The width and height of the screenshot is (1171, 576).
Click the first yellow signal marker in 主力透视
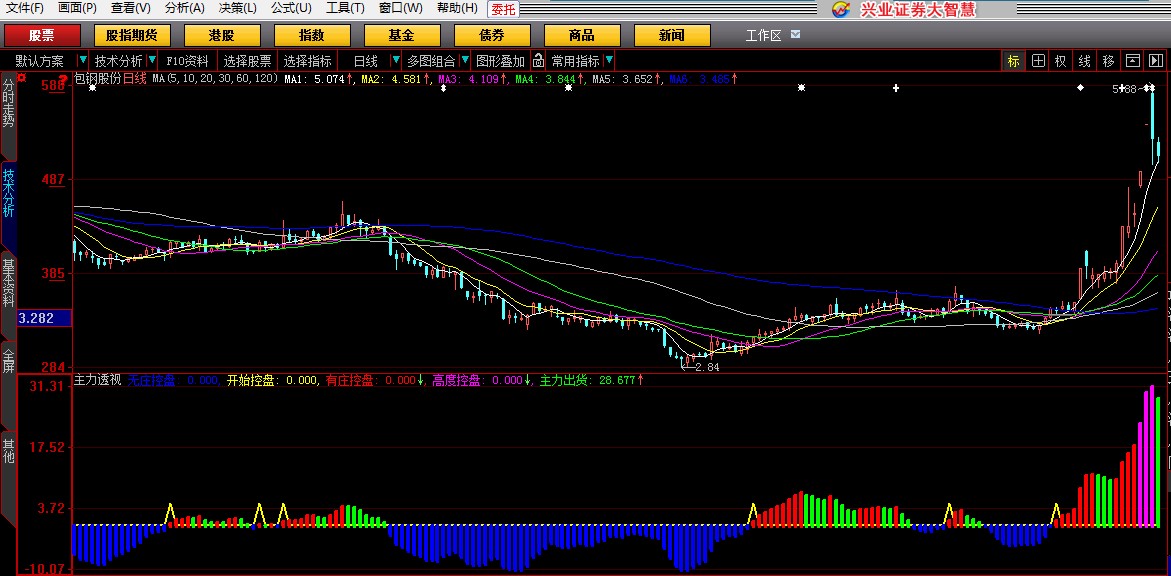tap(169, 512)
